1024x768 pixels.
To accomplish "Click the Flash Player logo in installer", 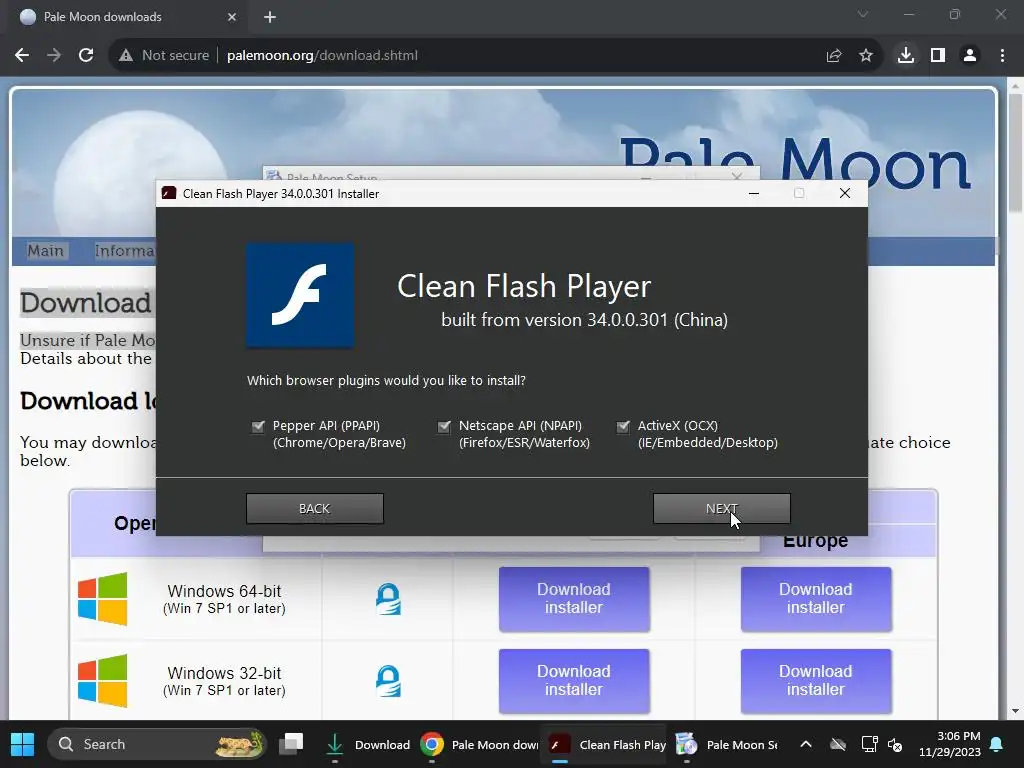I will point(300,295).
